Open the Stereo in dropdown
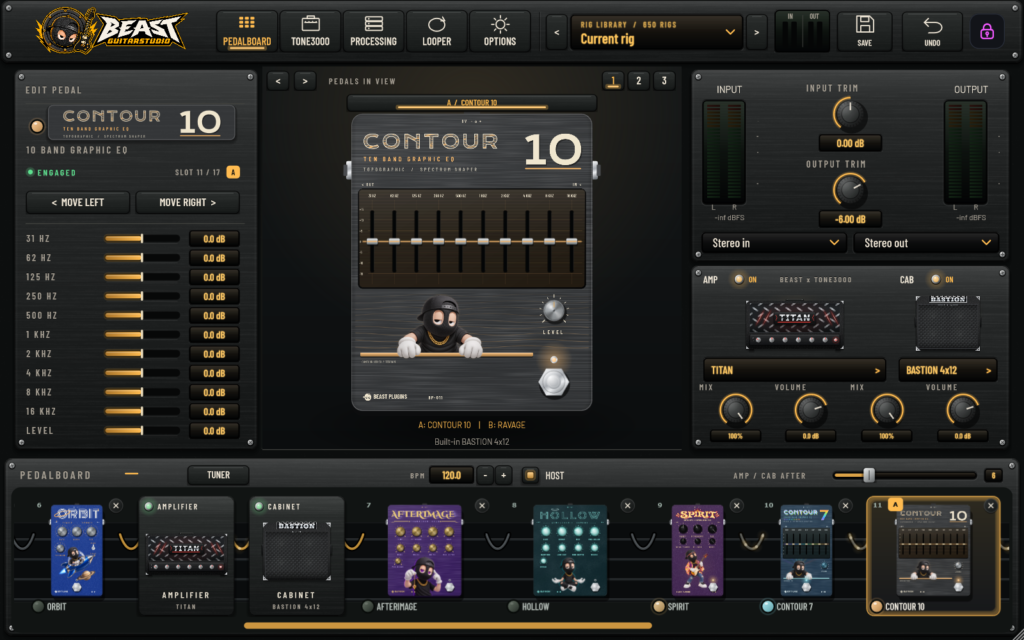The width and height of the screenshot is (1024, 640). [774, 243]
